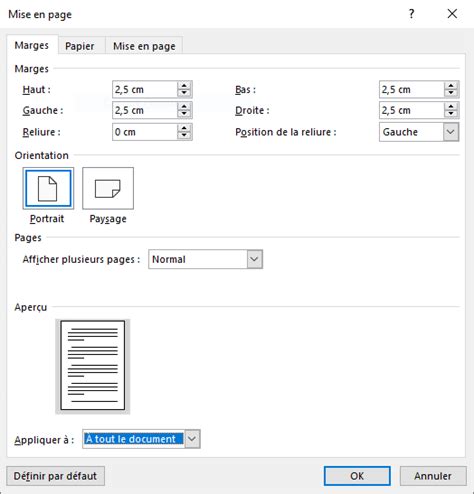
Task: Decrease the Droite margin value
Action: click(451, 114)
